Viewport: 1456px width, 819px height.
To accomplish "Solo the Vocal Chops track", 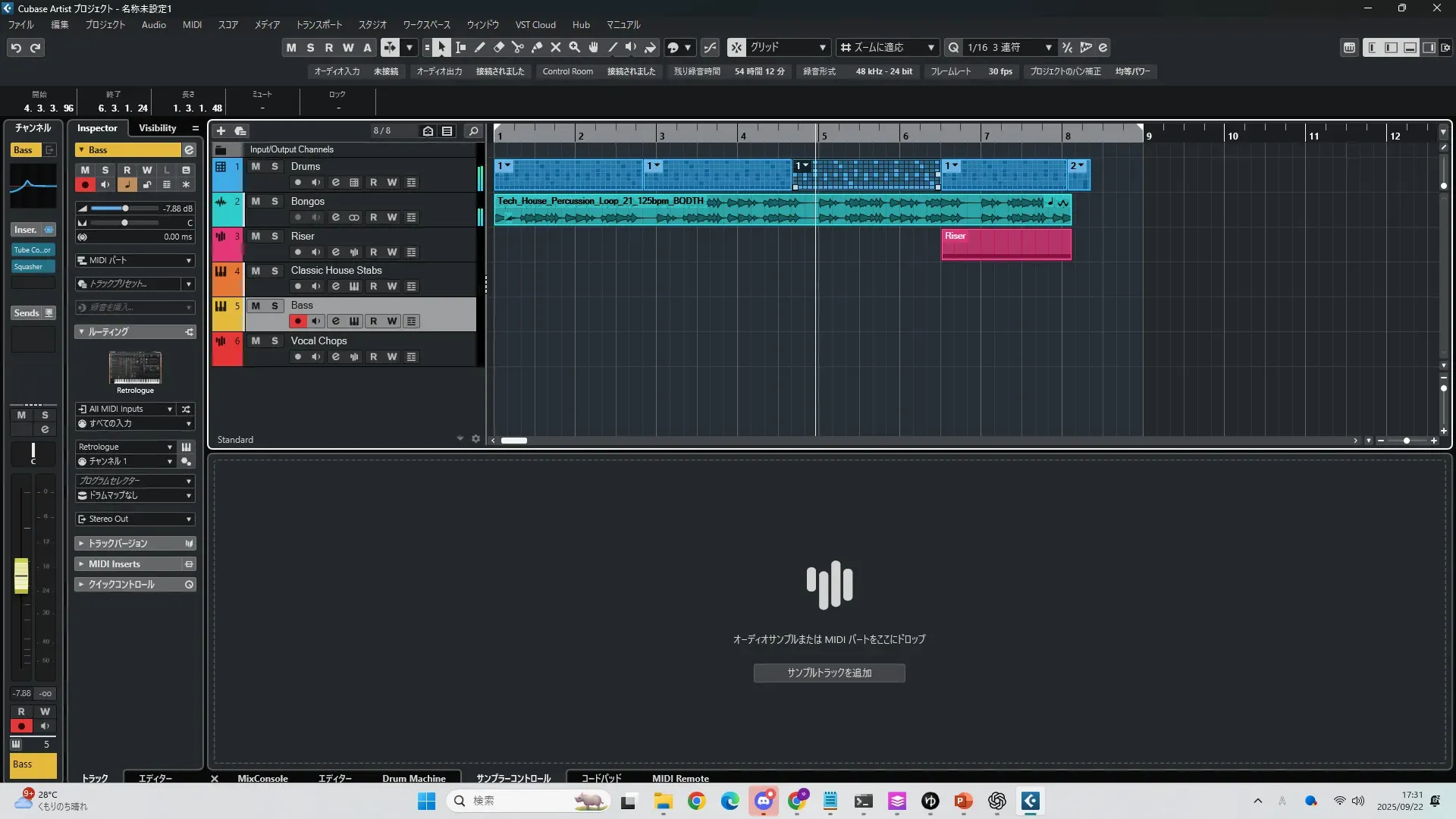I will pyautogui.click(x=275, y=340).
